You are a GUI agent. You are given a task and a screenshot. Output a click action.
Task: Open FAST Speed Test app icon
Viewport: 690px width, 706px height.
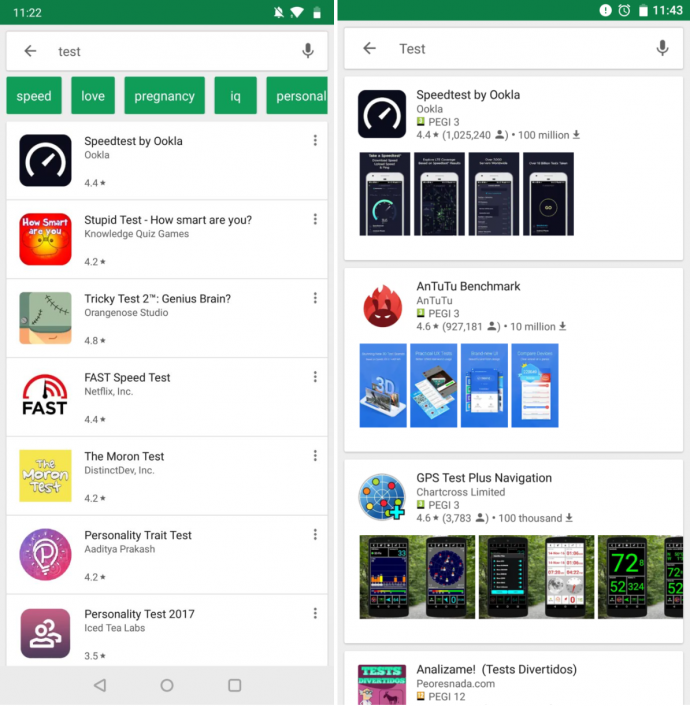[45, 395]
